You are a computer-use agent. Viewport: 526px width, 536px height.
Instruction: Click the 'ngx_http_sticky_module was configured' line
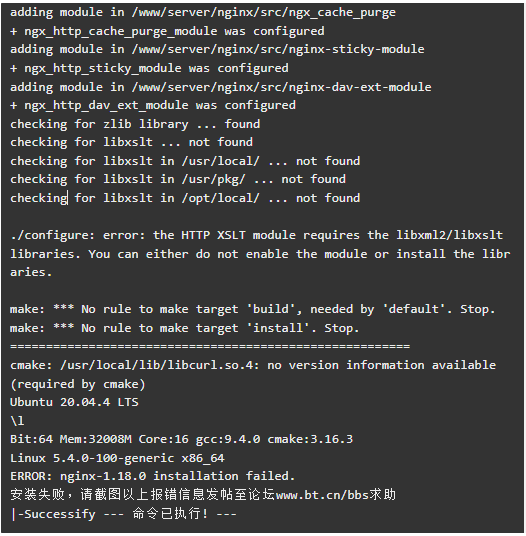149,68
